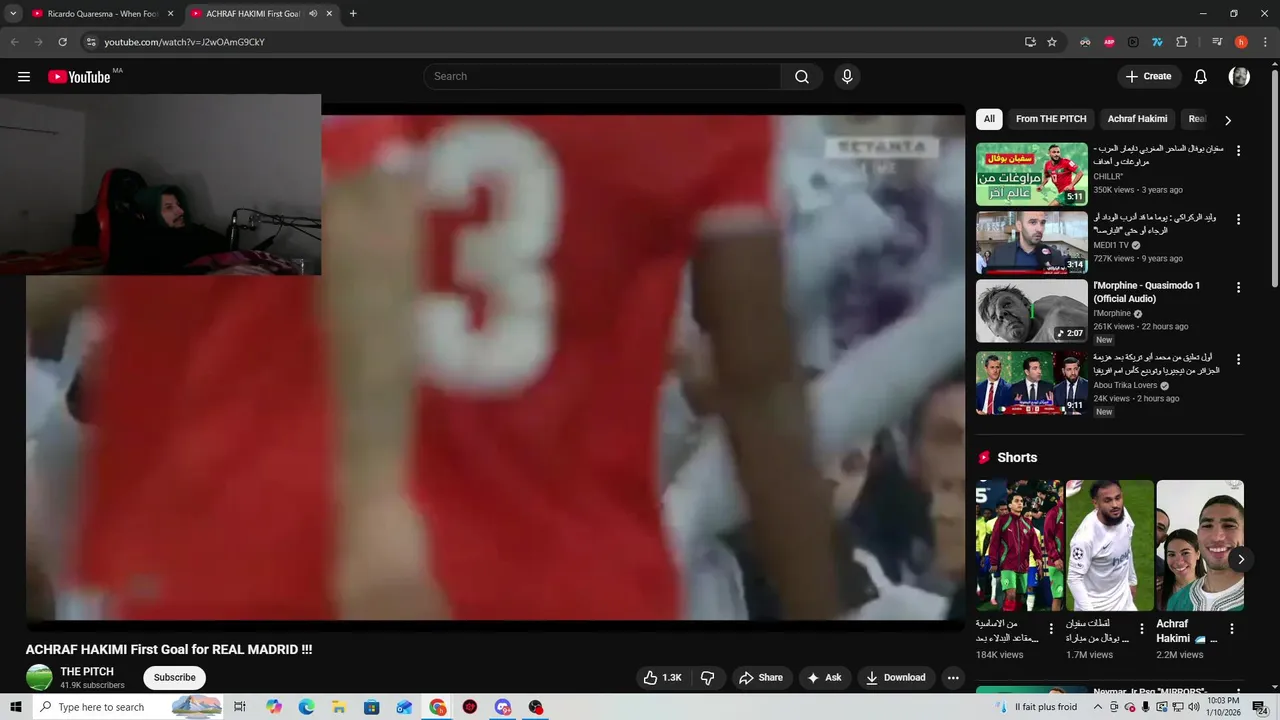
Task: Open the Achraf Hakimi selfie short
Action: [1200, 546]
